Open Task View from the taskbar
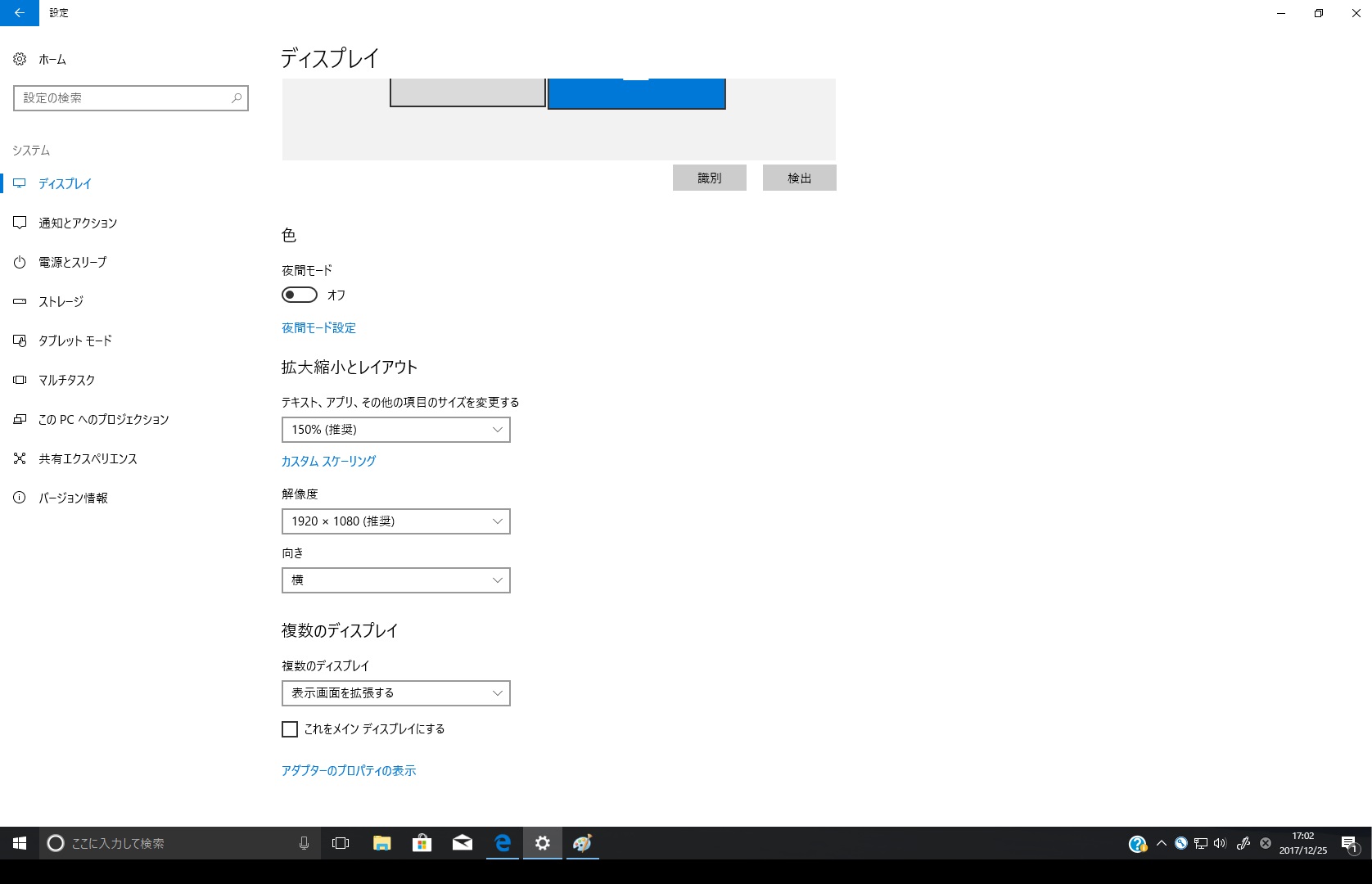Viewport: 1372px width, 884px height. point(341,843)
